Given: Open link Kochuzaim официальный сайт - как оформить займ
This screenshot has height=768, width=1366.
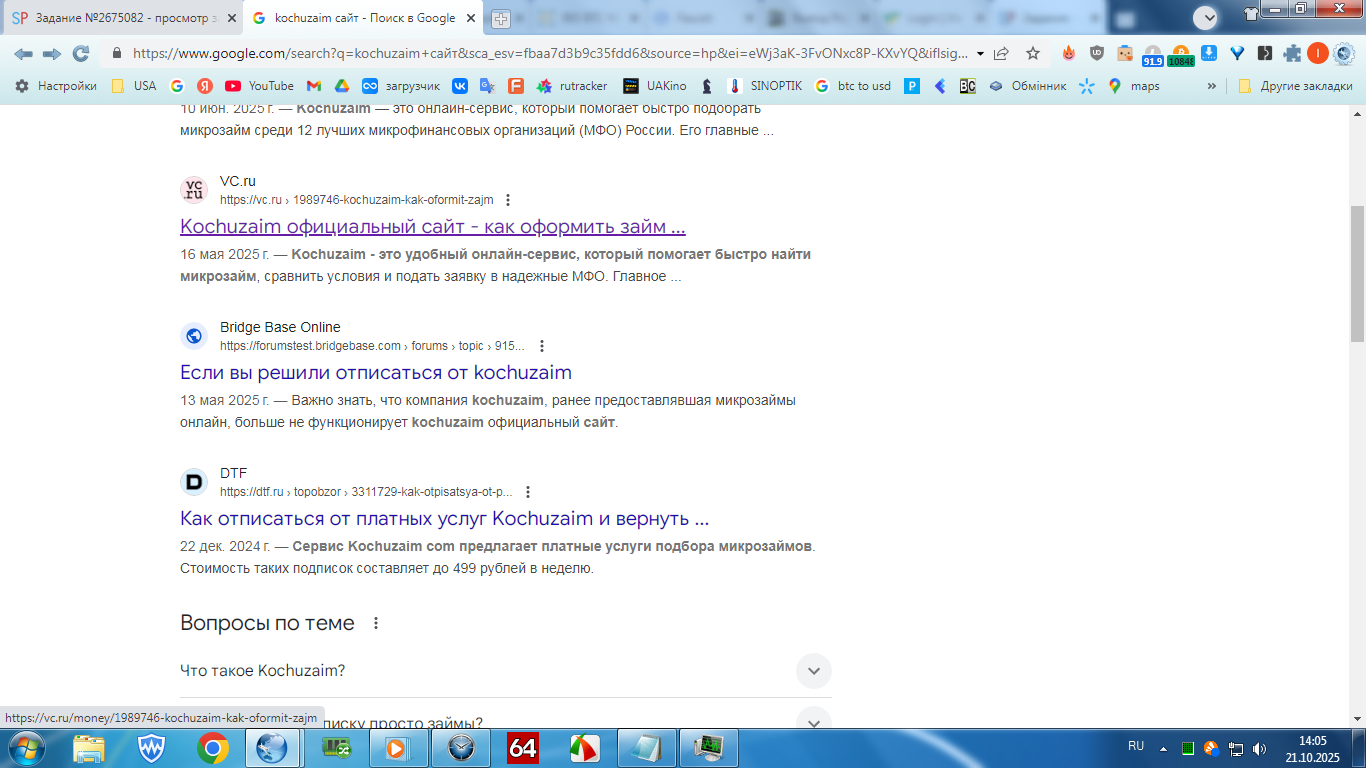Looking at the screenshot, I should point(433,226).
